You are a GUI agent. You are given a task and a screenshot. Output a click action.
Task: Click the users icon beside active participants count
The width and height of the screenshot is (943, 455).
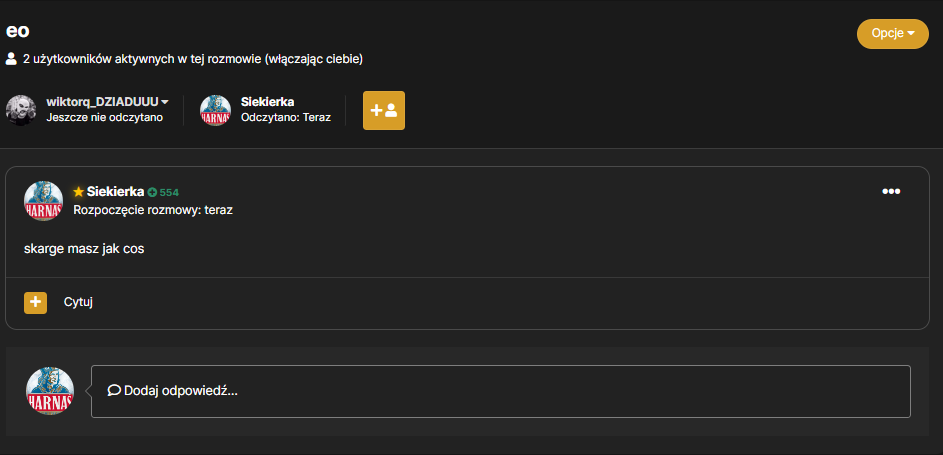11,59
